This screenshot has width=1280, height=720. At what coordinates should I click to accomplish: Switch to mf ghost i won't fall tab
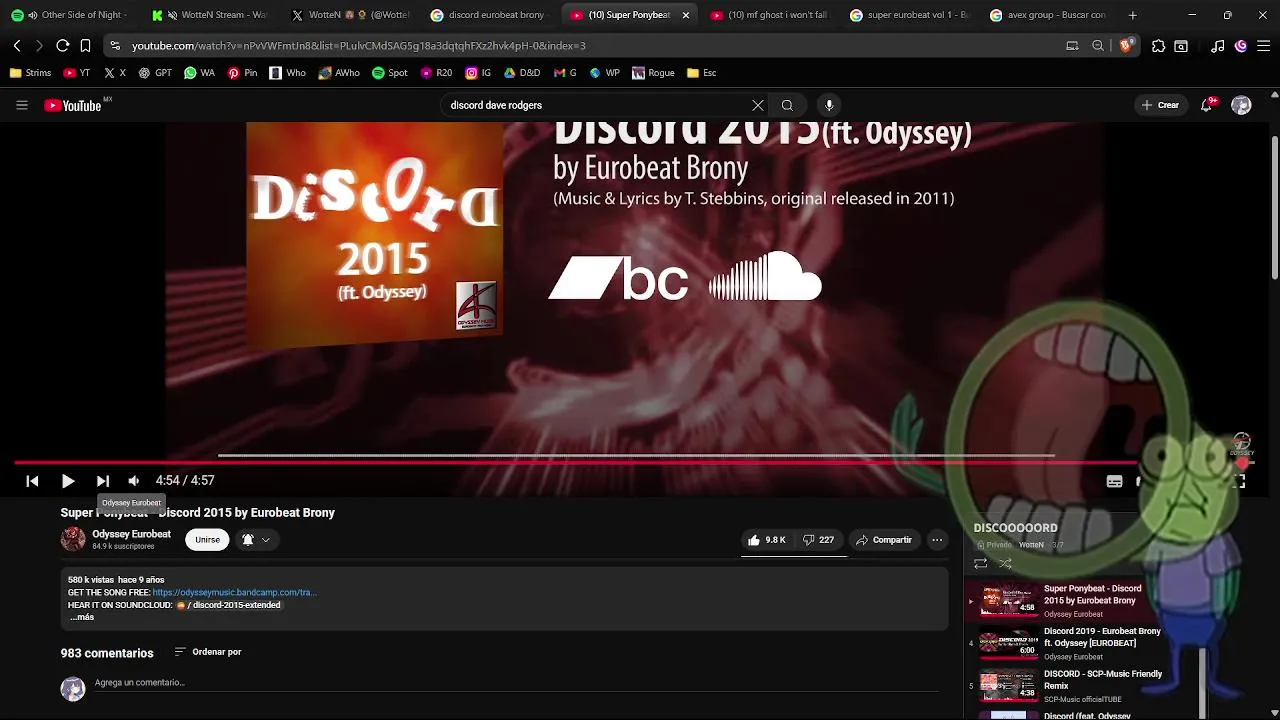tap(770, 15)
